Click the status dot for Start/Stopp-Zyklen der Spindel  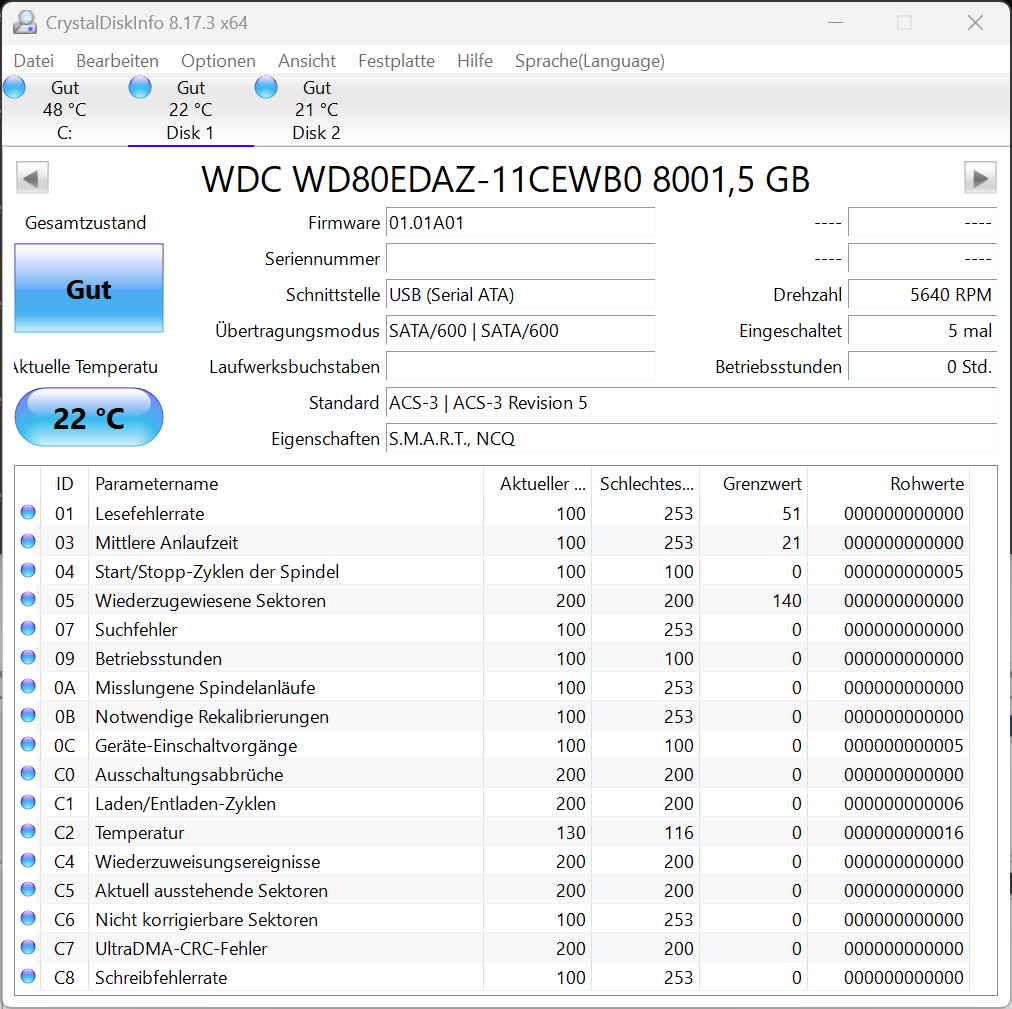coord(28,571)
